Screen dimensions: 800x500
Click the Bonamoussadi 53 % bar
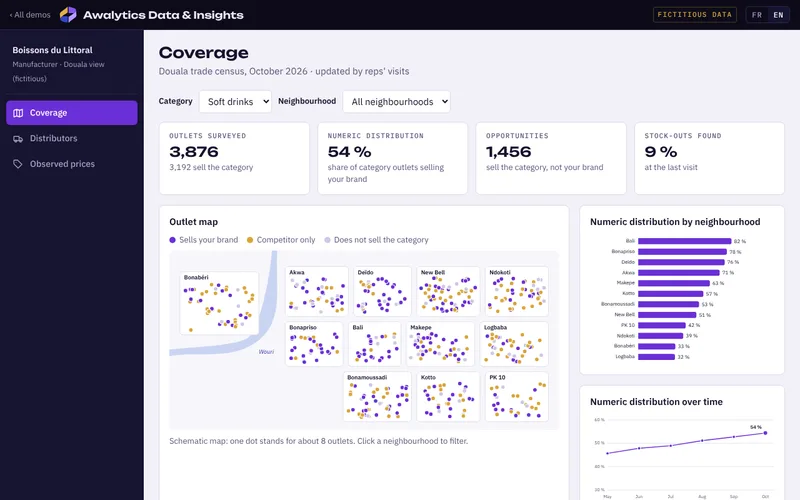[x=668, y=304]
